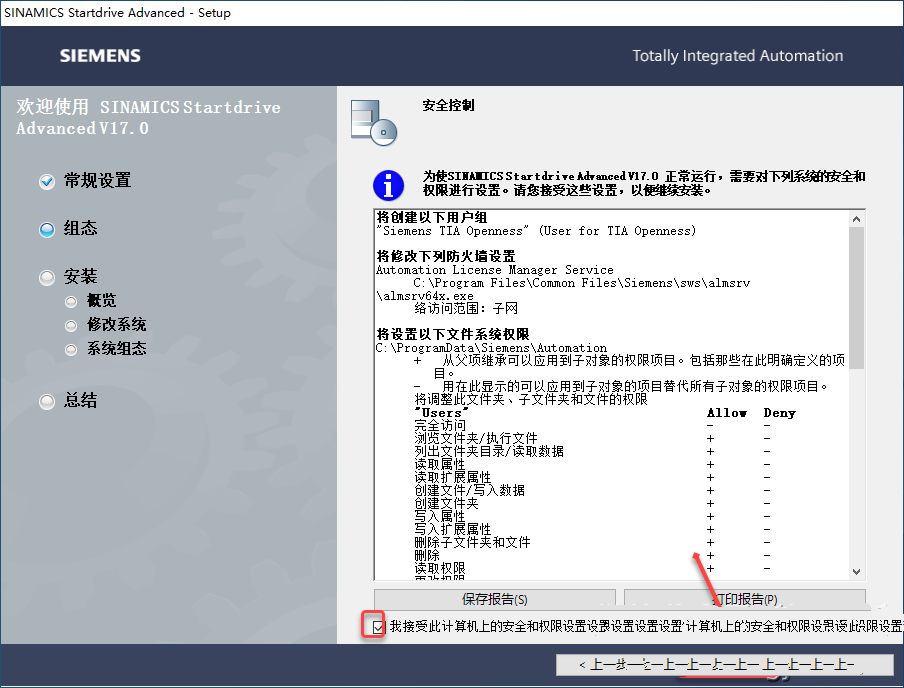Viewport: 904px width, 688px height.
Task: Click the 读取扩展属性 permission row
Action: pyautogui.click(x=453, y=478)
